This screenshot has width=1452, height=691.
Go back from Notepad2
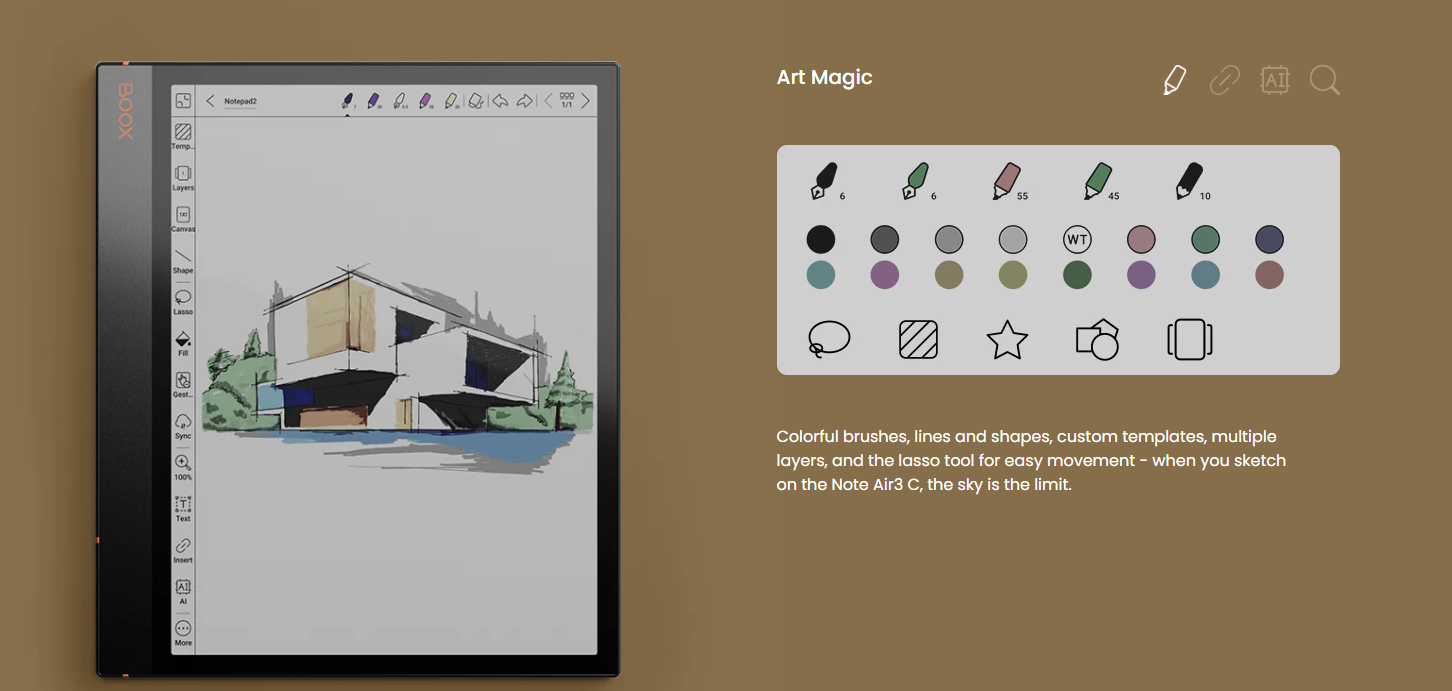coord(210,101)
